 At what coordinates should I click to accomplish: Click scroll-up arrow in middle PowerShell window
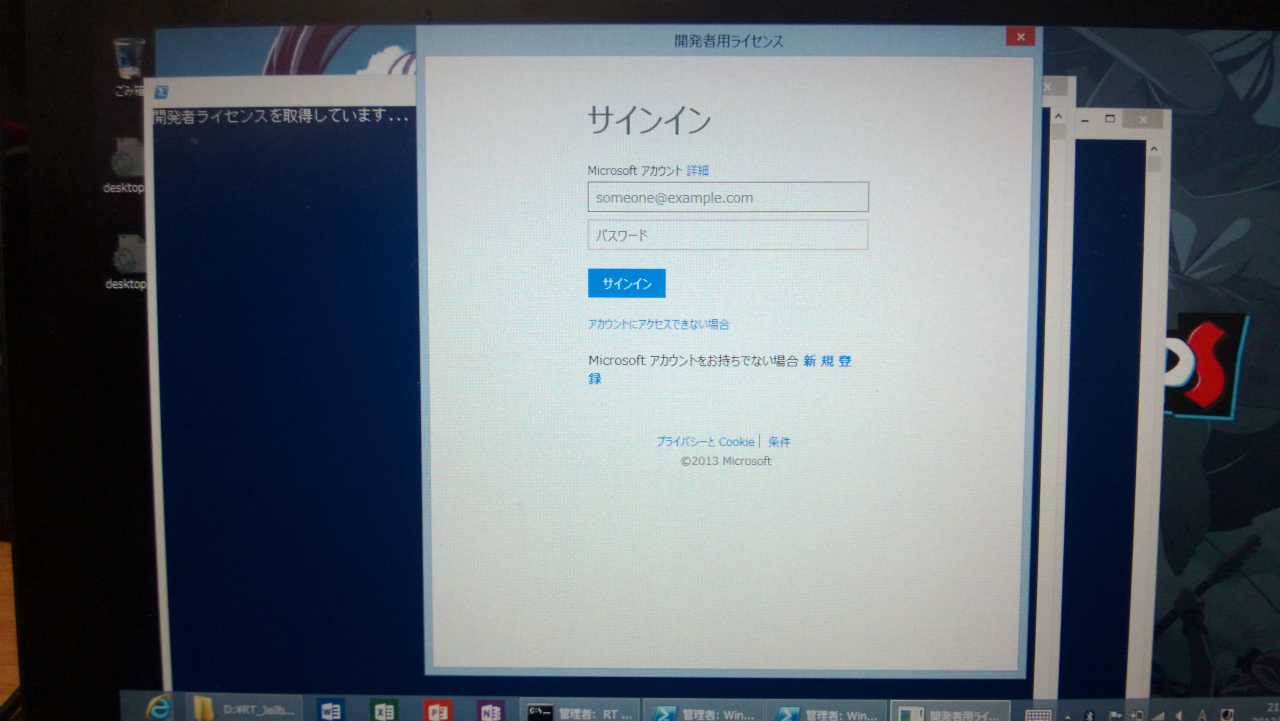(x=1058, y=116)
